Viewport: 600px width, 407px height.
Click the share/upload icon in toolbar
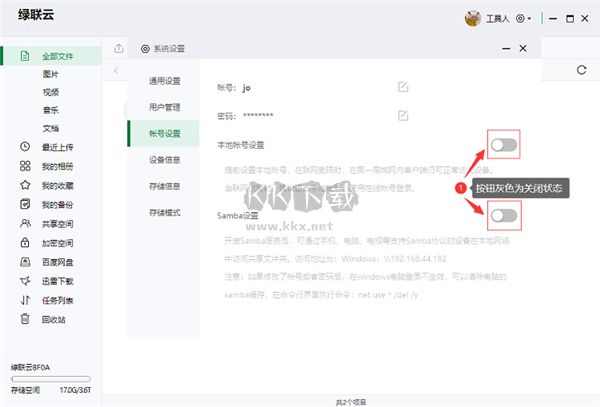[x=119, y=48]
